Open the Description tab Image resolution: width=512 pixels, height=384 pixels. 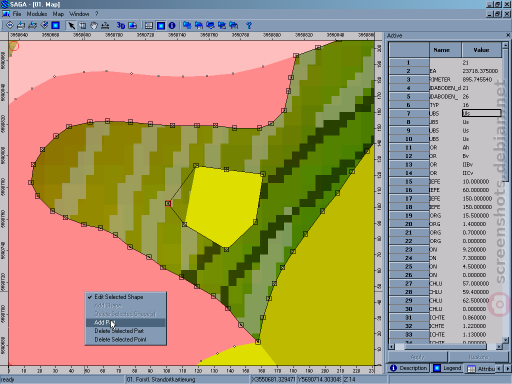(x=409, y=368)
